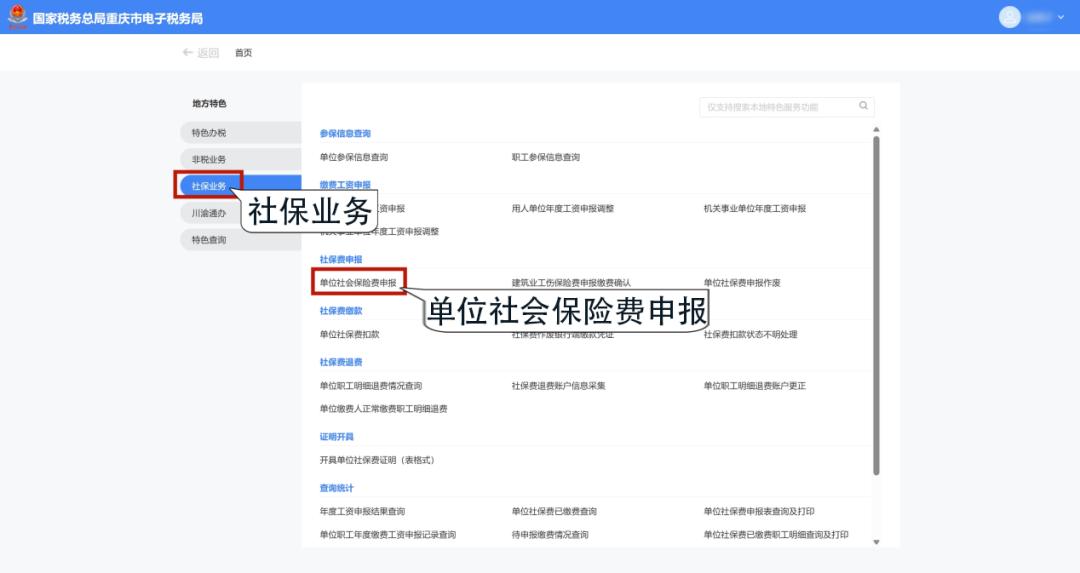1080x573 pixels.
Task: Open 开具单位社保费证明（表格式）
Action: click(x=376, y=460)
